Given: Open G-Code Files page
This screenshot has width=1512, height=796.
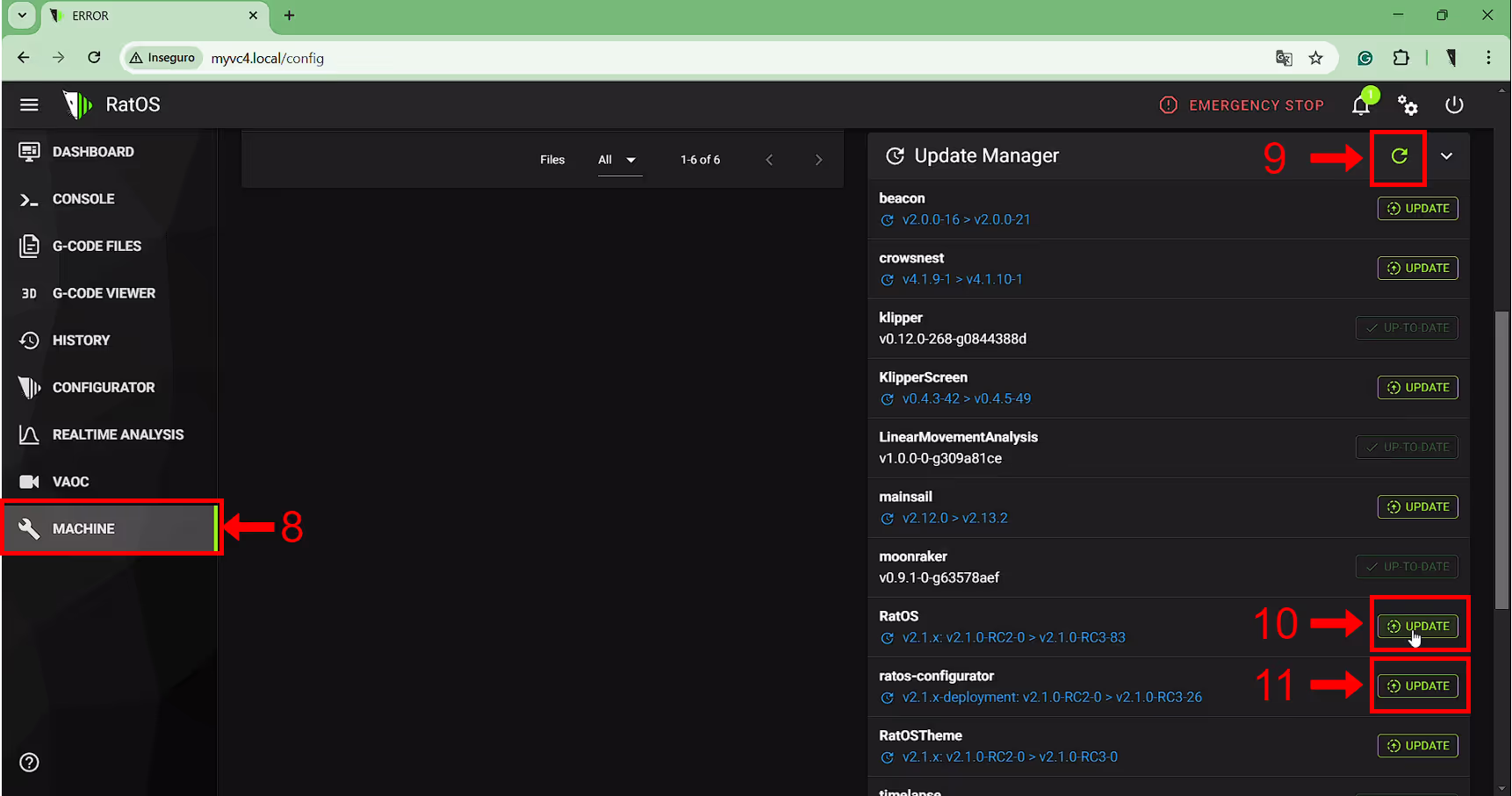Looking at the screenshot, I should (109, 246).
